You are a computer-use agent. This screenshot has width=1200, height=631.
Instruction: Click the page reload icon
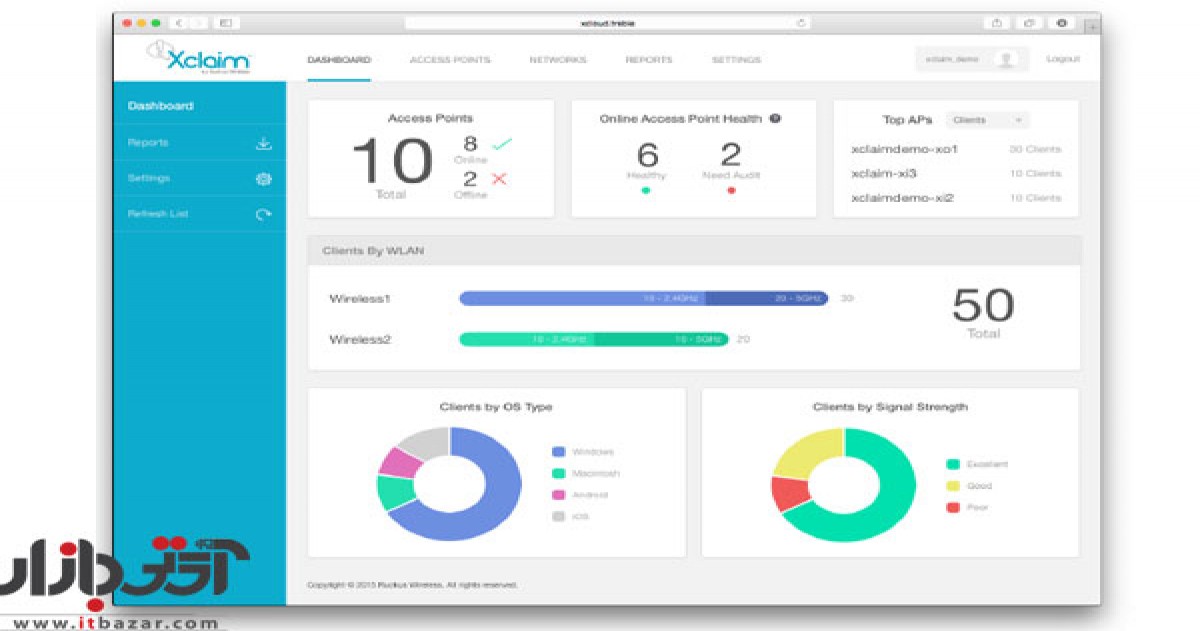801,22
